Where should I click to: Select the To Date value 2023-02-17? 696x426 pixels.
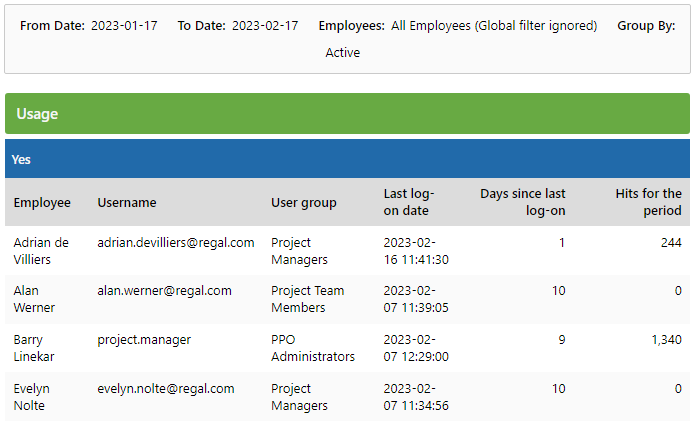click(265, 26)
